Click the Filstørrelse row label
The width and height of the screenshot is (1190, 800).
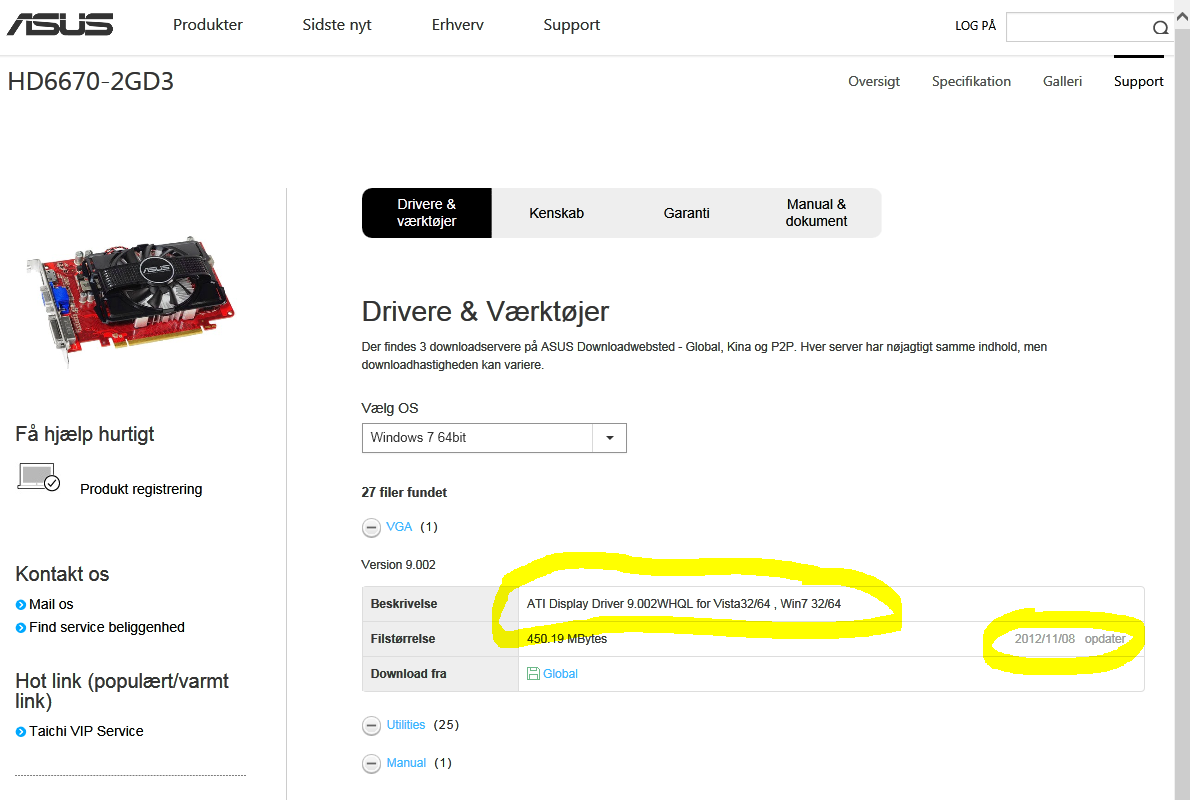(403, 639)
